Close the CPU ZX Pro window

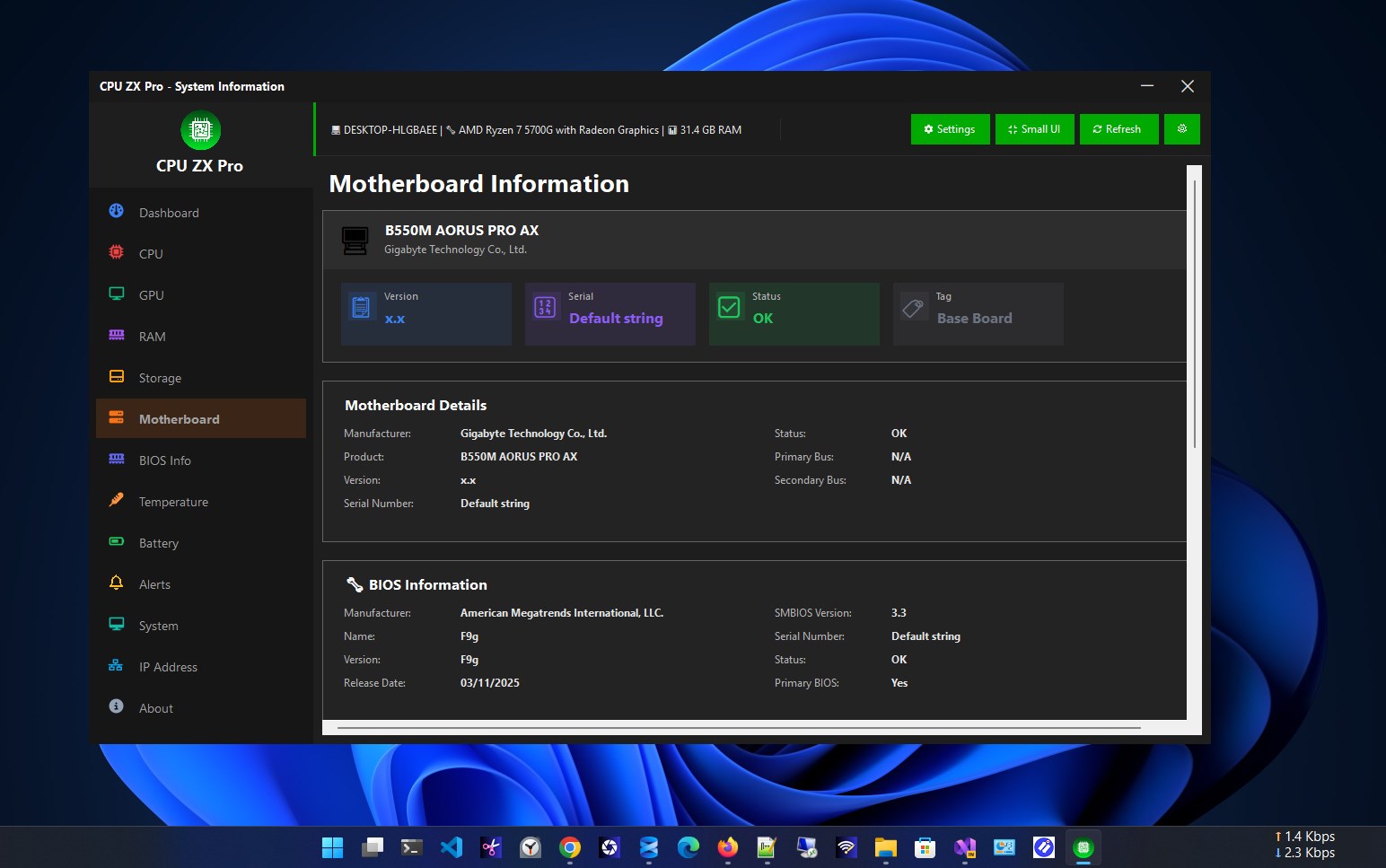[1188, 86]
